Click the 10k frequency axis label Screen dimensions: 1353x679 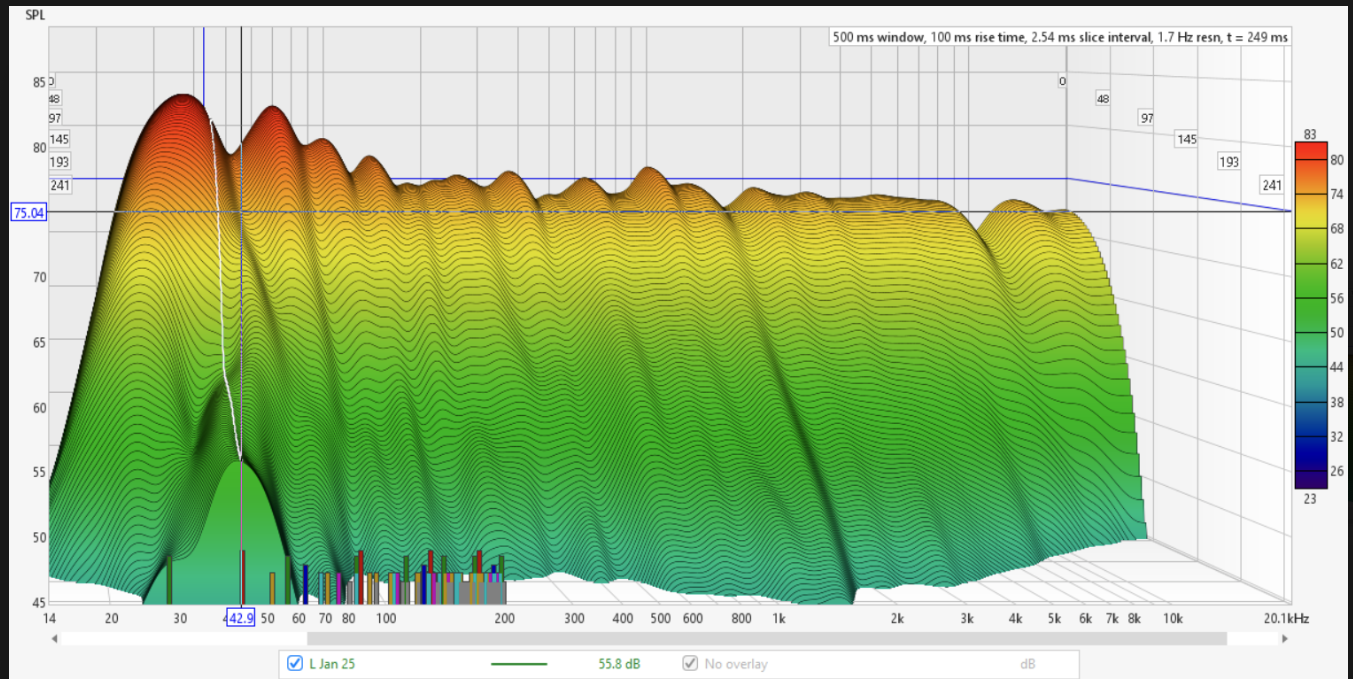(1172, 618)
